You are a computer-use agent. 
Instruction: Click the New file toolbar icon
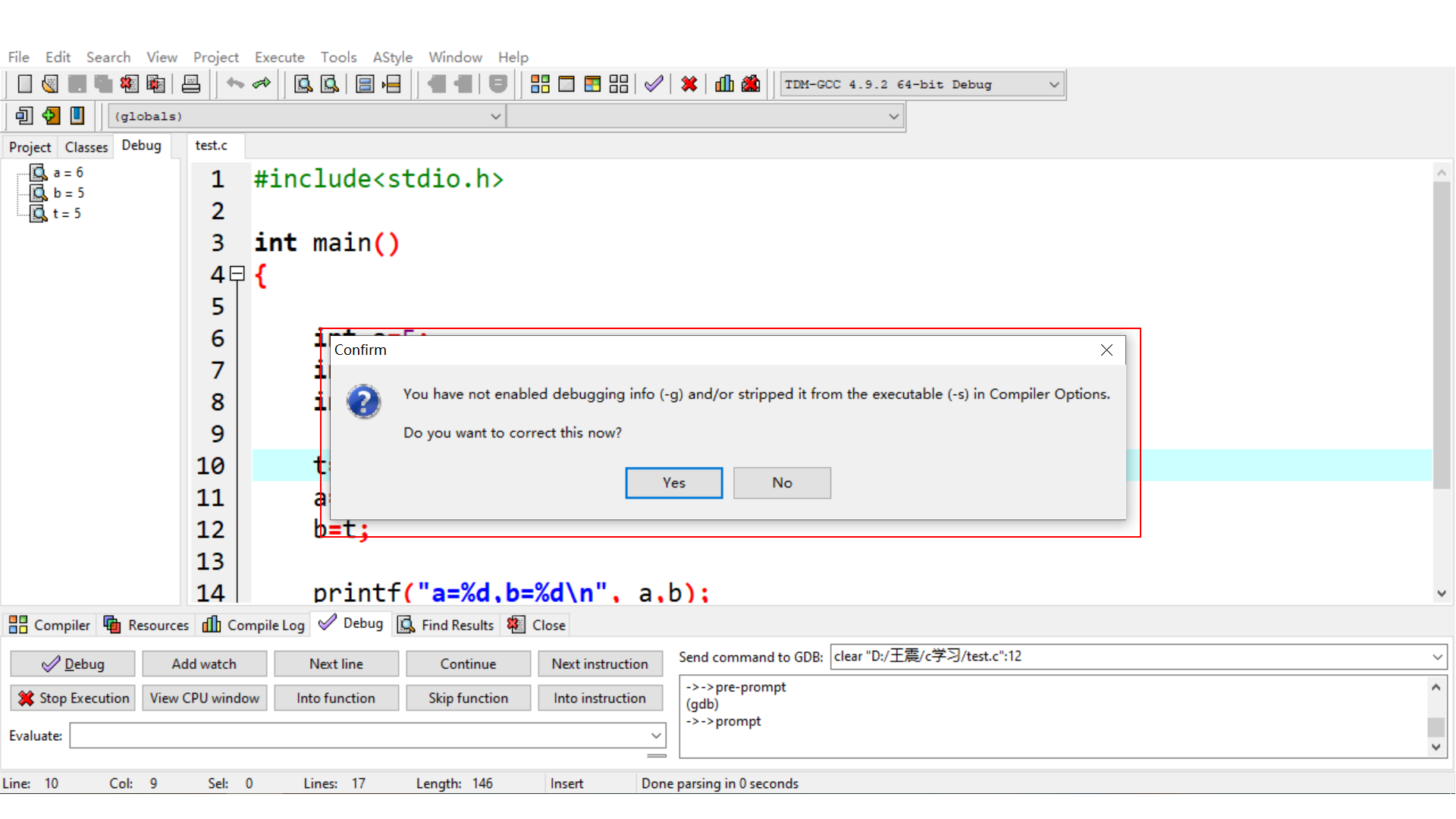[x=24, y=84]
